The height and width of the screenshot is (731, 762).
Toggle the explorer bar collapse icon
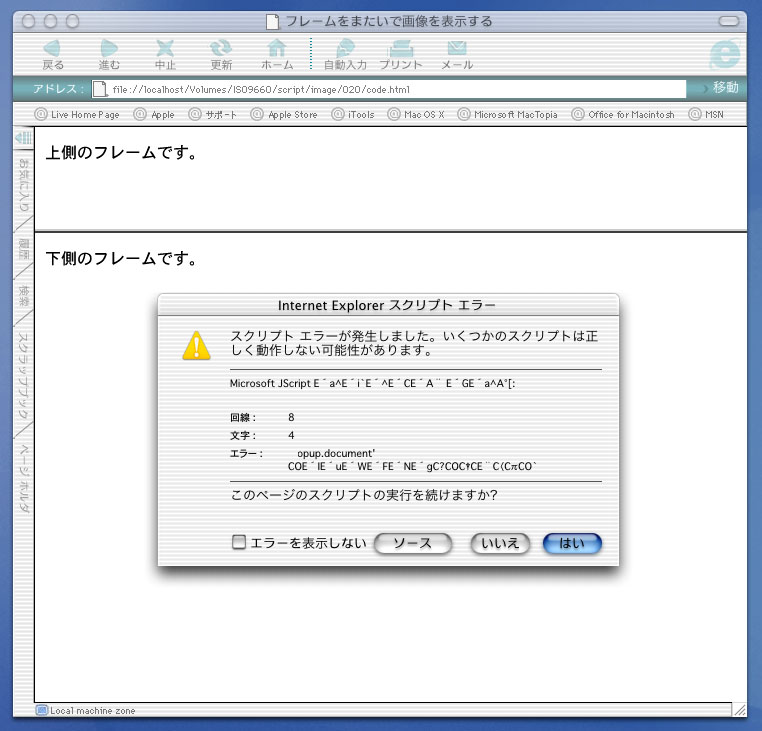[x=23, y=138]
